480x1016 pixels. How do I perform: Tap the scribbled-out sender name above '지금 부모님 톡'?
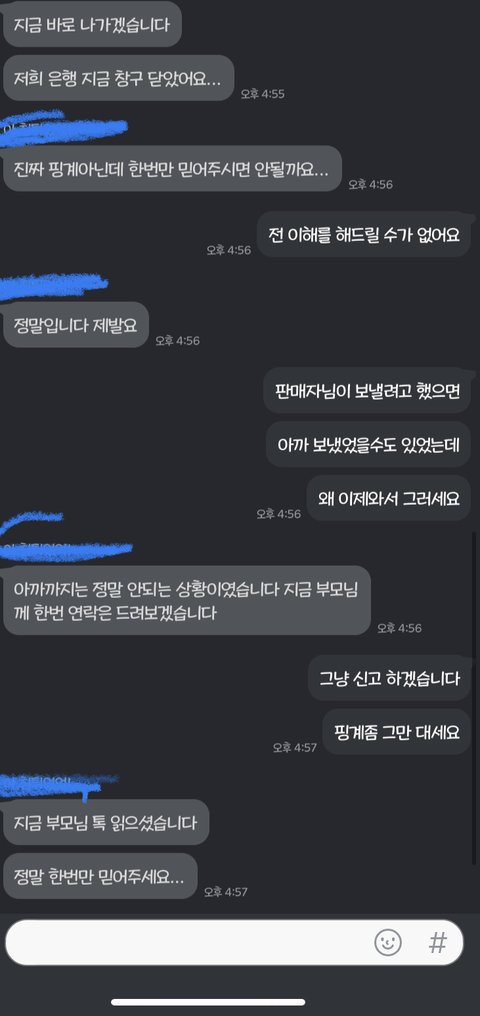pos(58,785)
